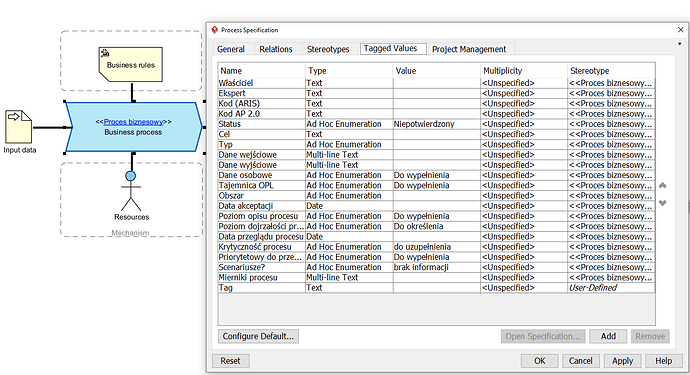Click the small dropdown arrow under close button
The width and height of the screenshot is (690, 375).
pyautogui.click(x=679, y=44)
